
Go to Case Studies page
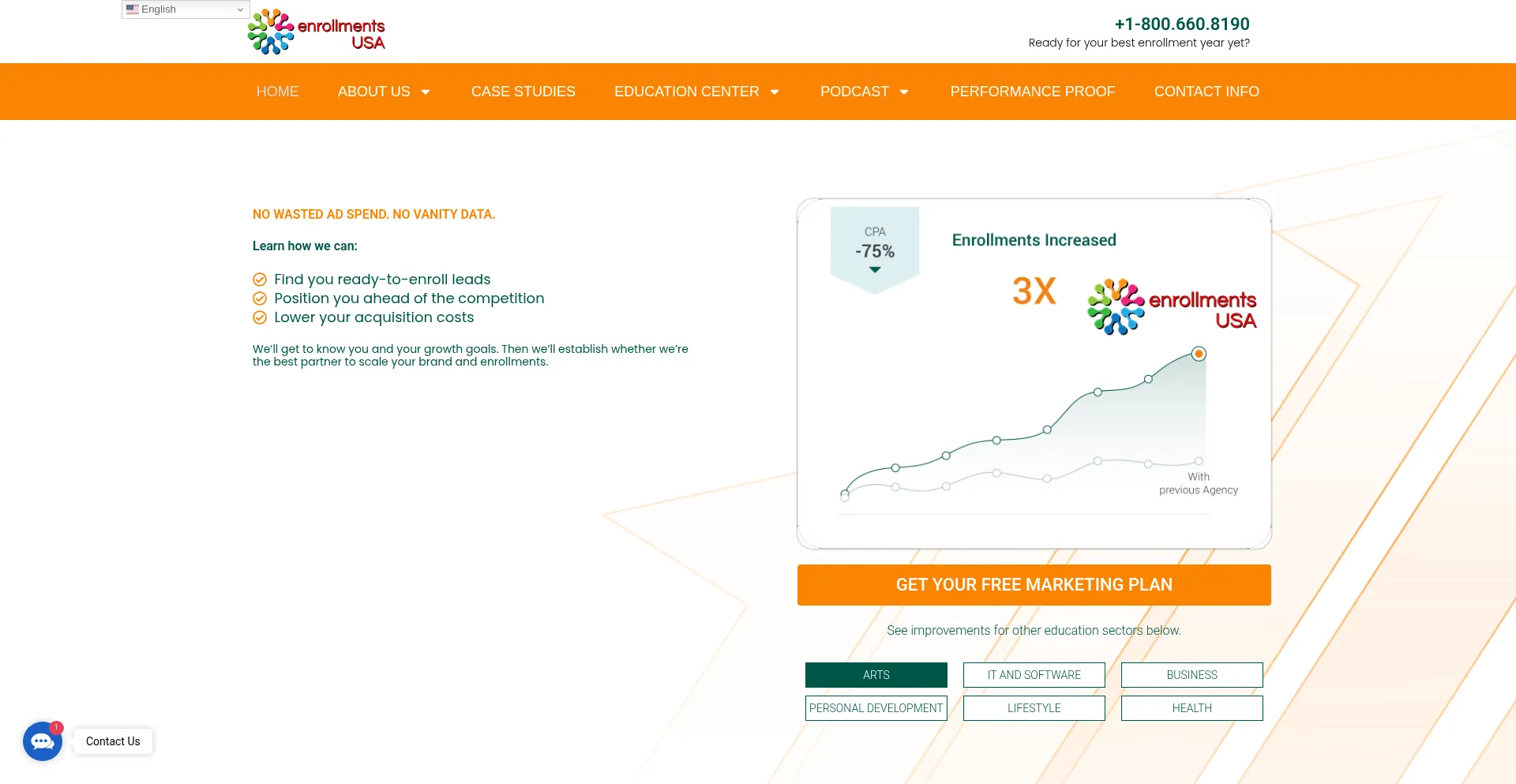(523, 92)
